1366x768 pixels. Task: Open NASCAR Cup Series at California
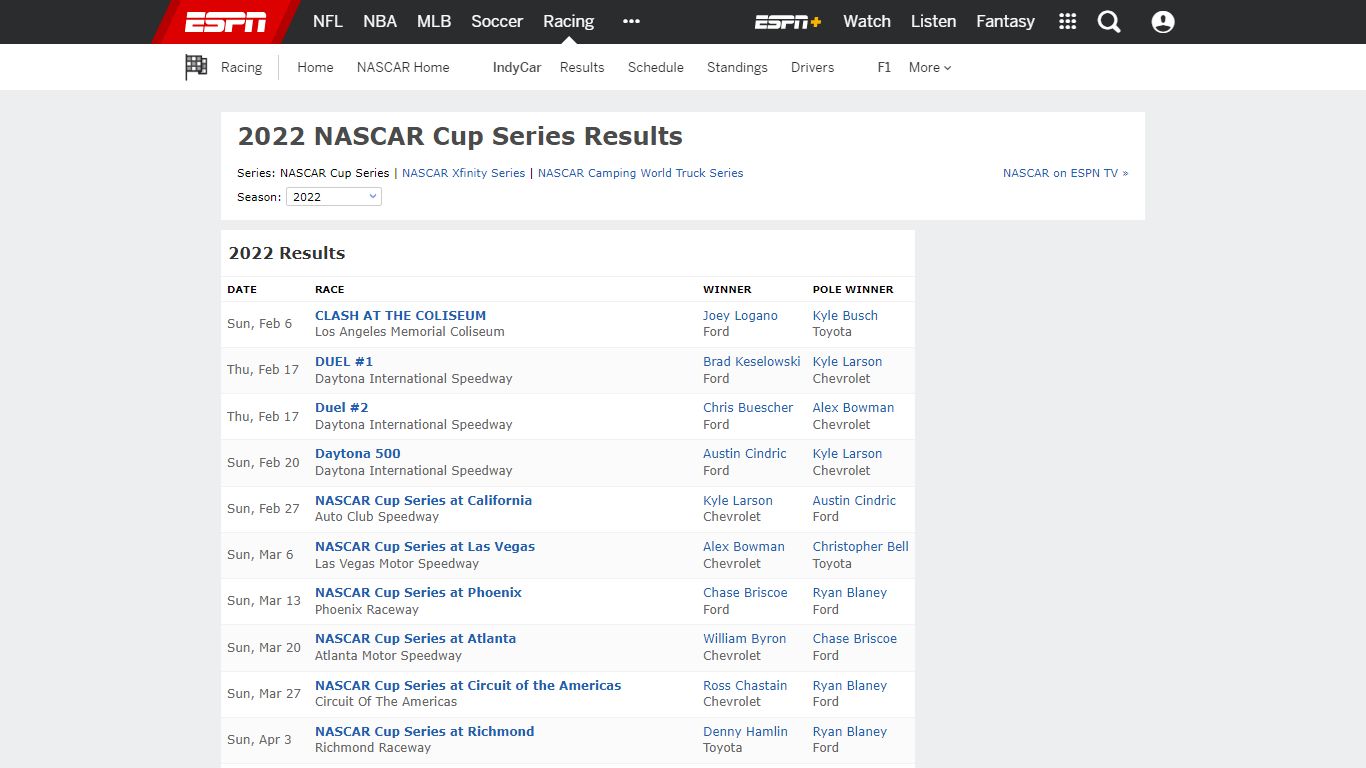click(x=423, y=500)
